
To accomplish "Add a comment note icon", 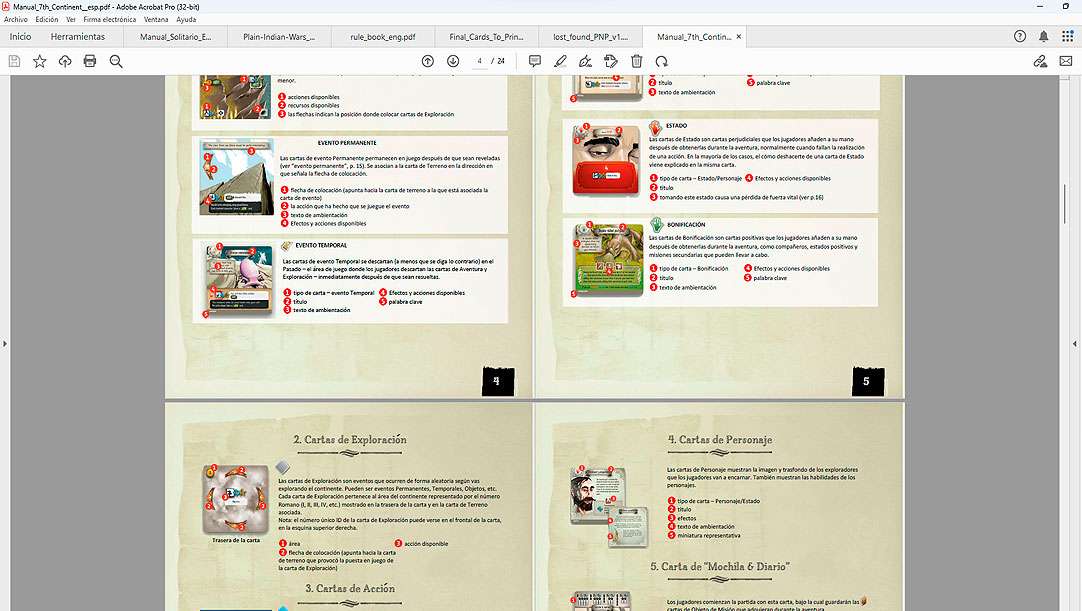I will [535, 61].
